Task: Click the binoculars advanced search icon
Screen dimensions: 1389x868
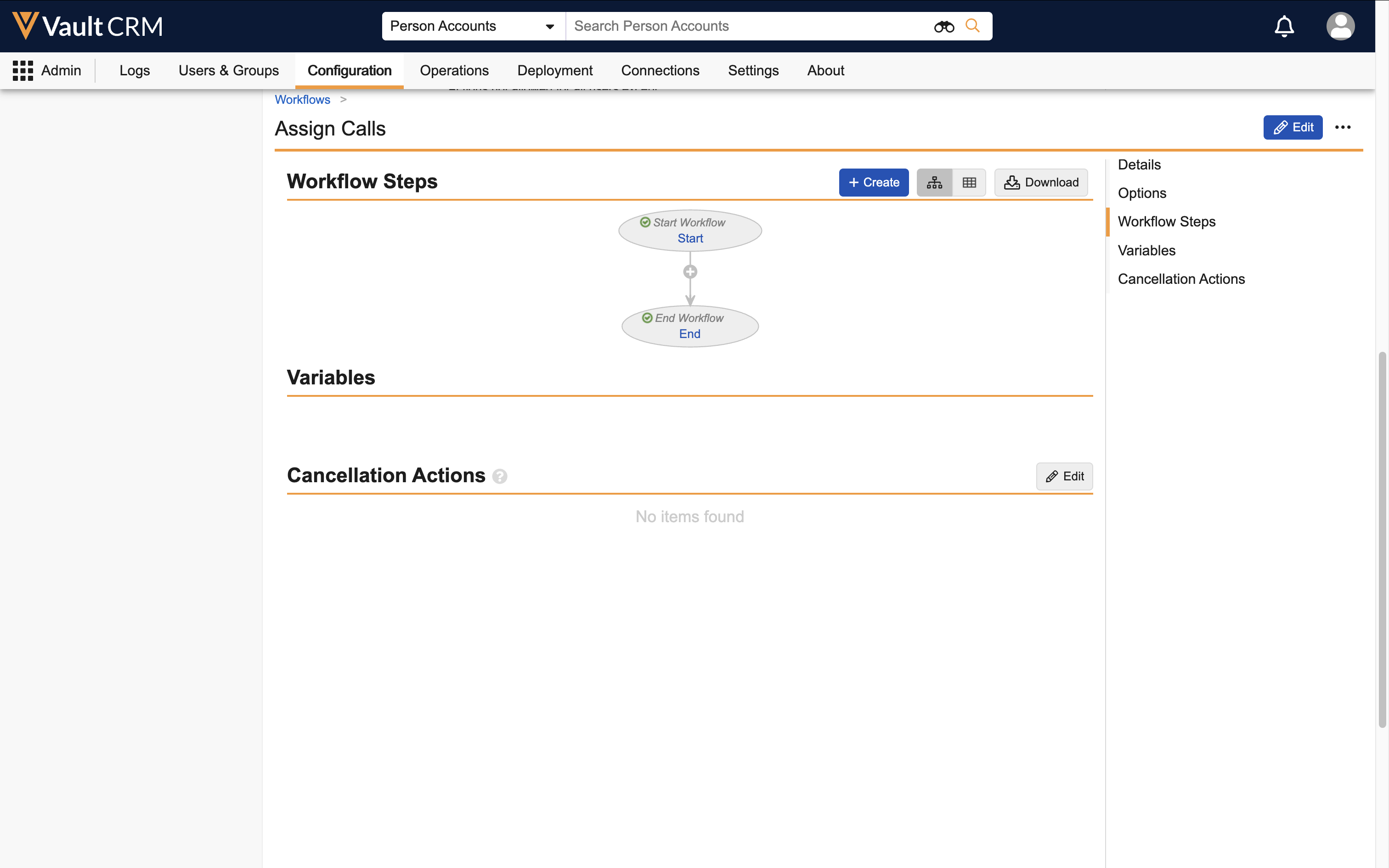Action: pyautogui.click(x=943, y=27)
